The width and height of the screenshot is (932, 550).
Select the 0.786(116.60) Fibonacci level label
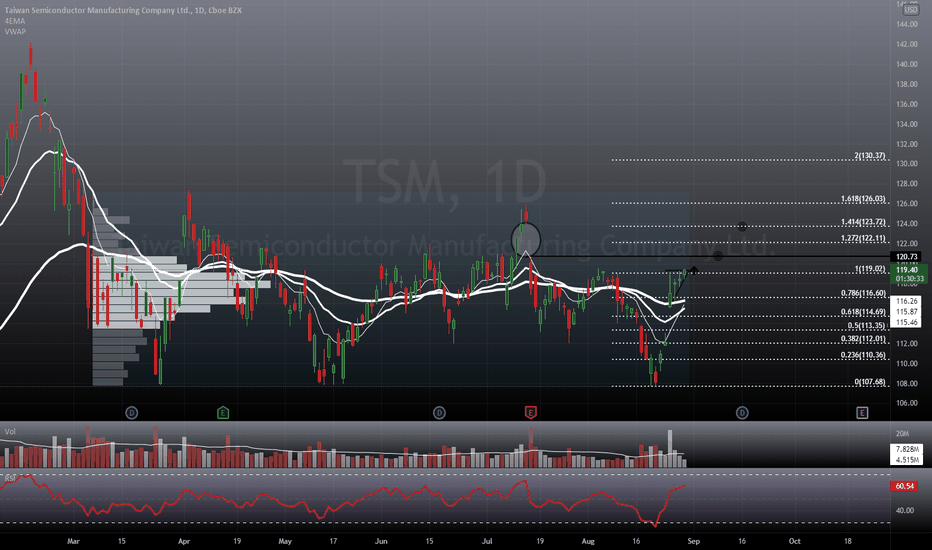(x=863, y=293)
